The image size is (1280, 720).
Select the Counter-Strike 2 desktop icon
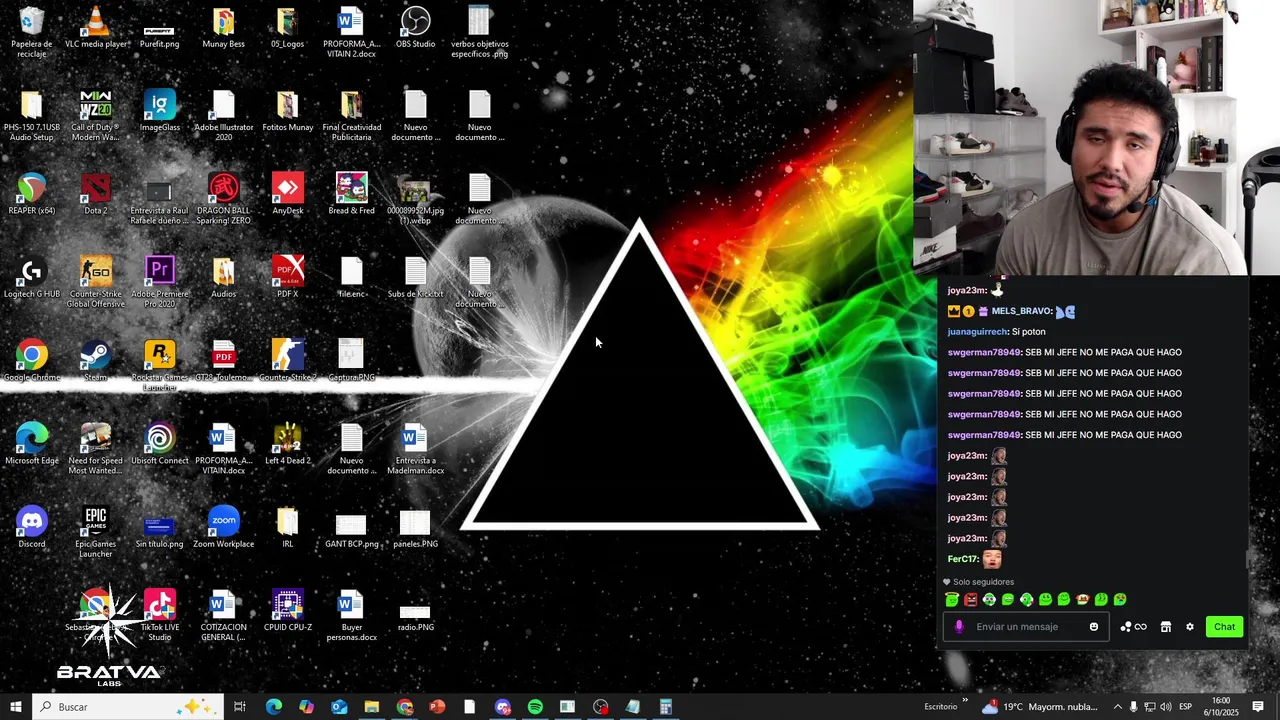point(288,361)
